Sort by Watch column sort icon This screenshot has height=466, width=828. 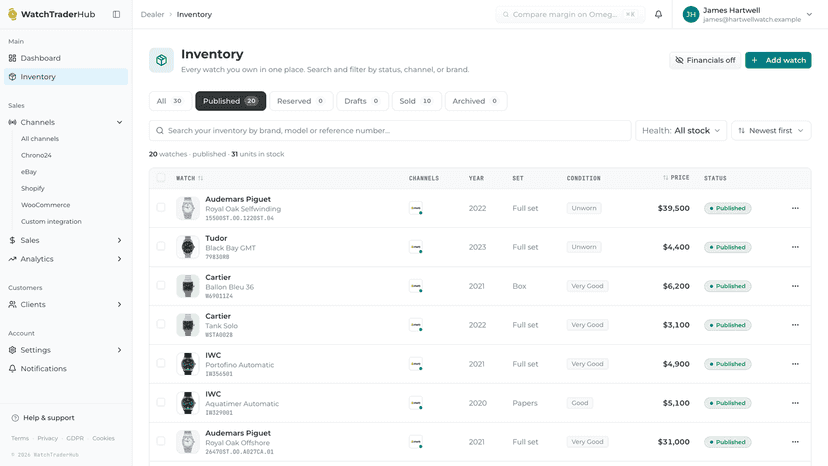(201, 178)
